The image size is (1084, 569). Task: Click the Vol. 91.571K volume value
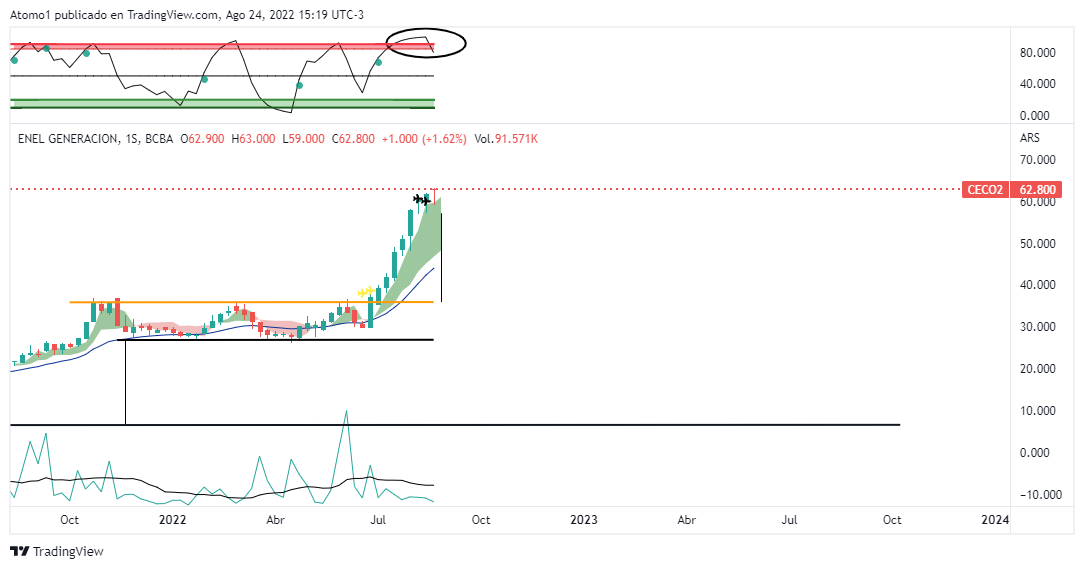(506, 139)
